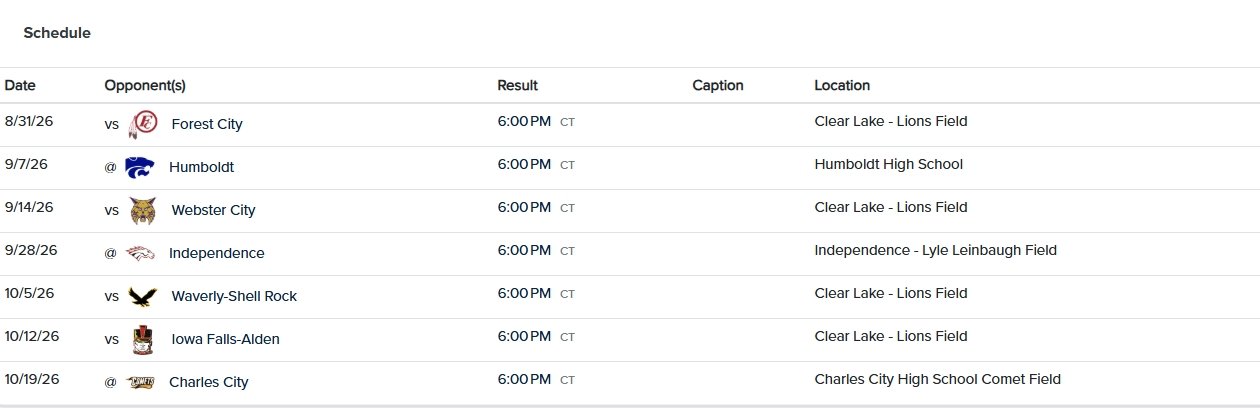Open the Charles City team link
This screenshot has height=408, width=1260.
pyautogui.click(x=209, y=382)
